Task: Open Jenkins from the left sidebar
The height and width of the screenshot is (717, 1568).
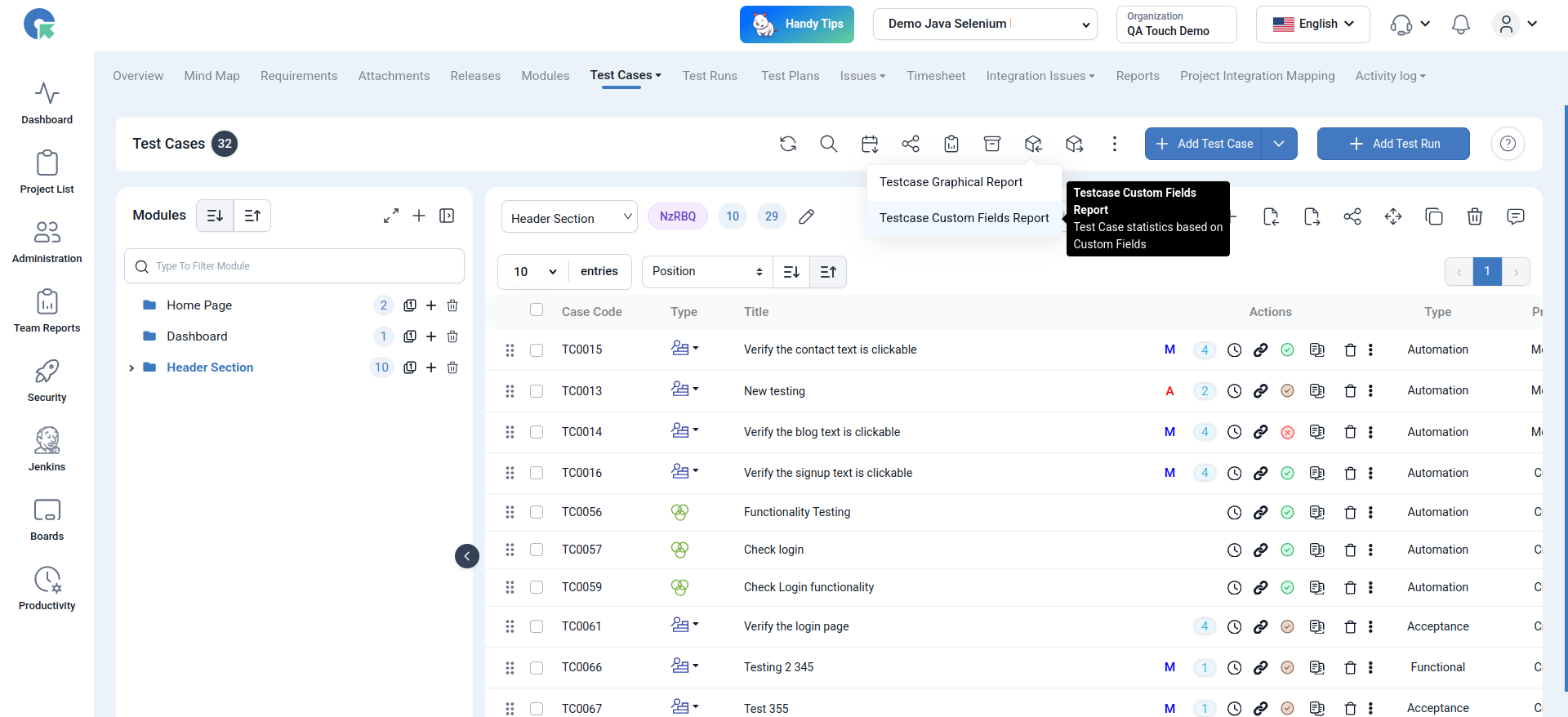Action: tap(47, 449)
